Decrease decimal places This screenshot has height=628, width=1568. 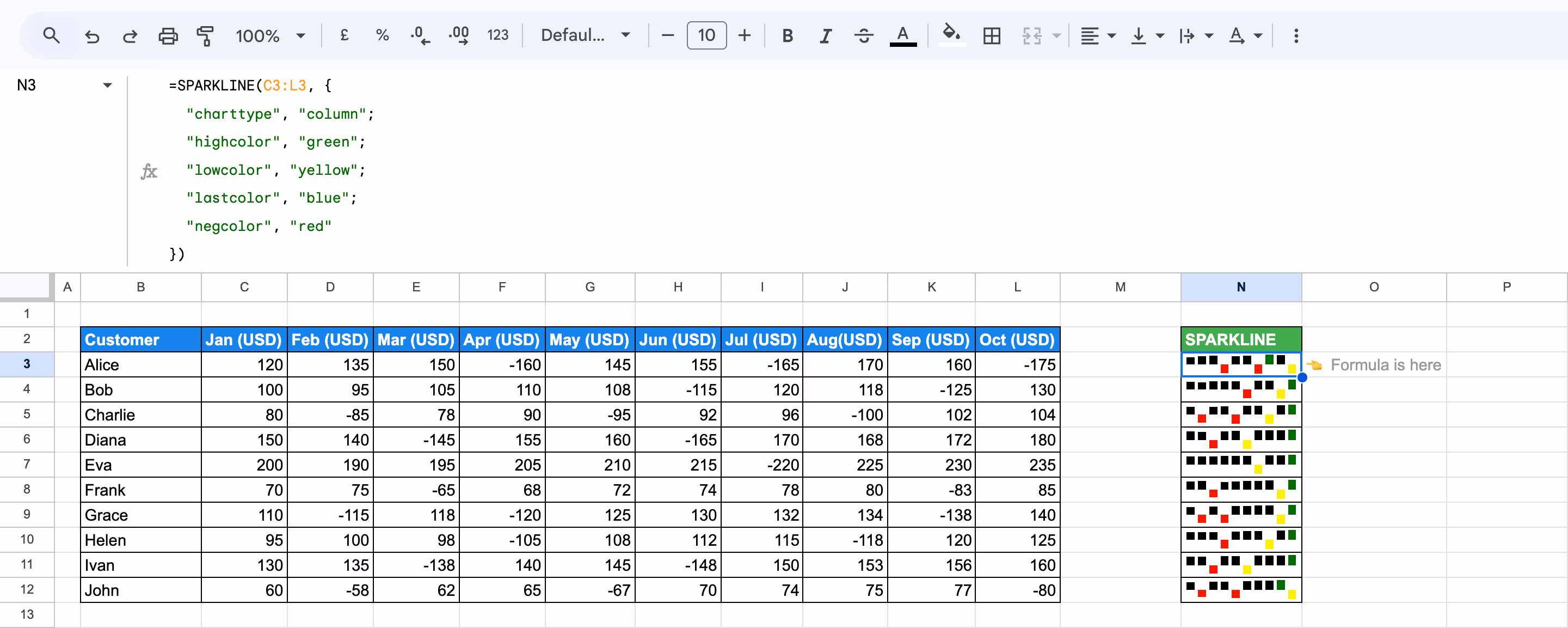click(x=420, y=35)
